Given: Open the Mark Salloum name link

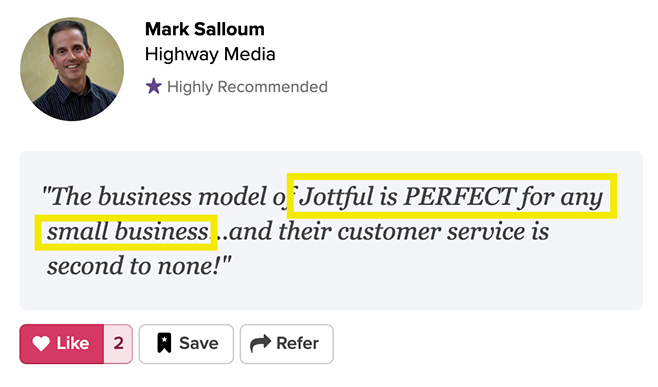Looking at the screenshot, I should [205, 29].
